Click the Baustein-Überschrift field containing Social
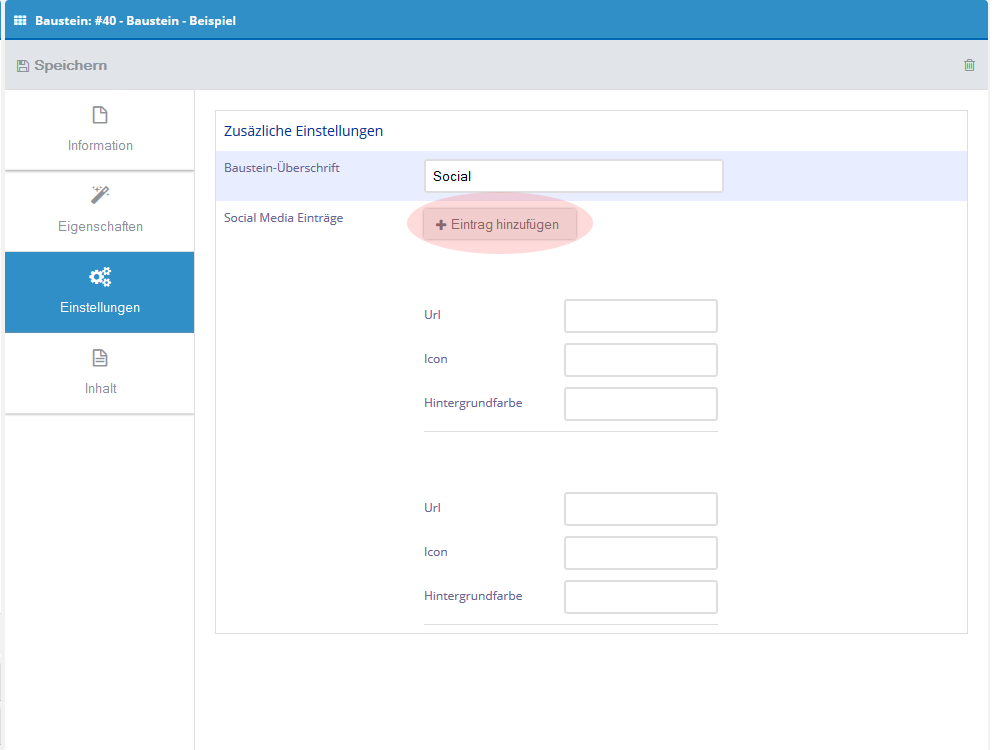 573,176
